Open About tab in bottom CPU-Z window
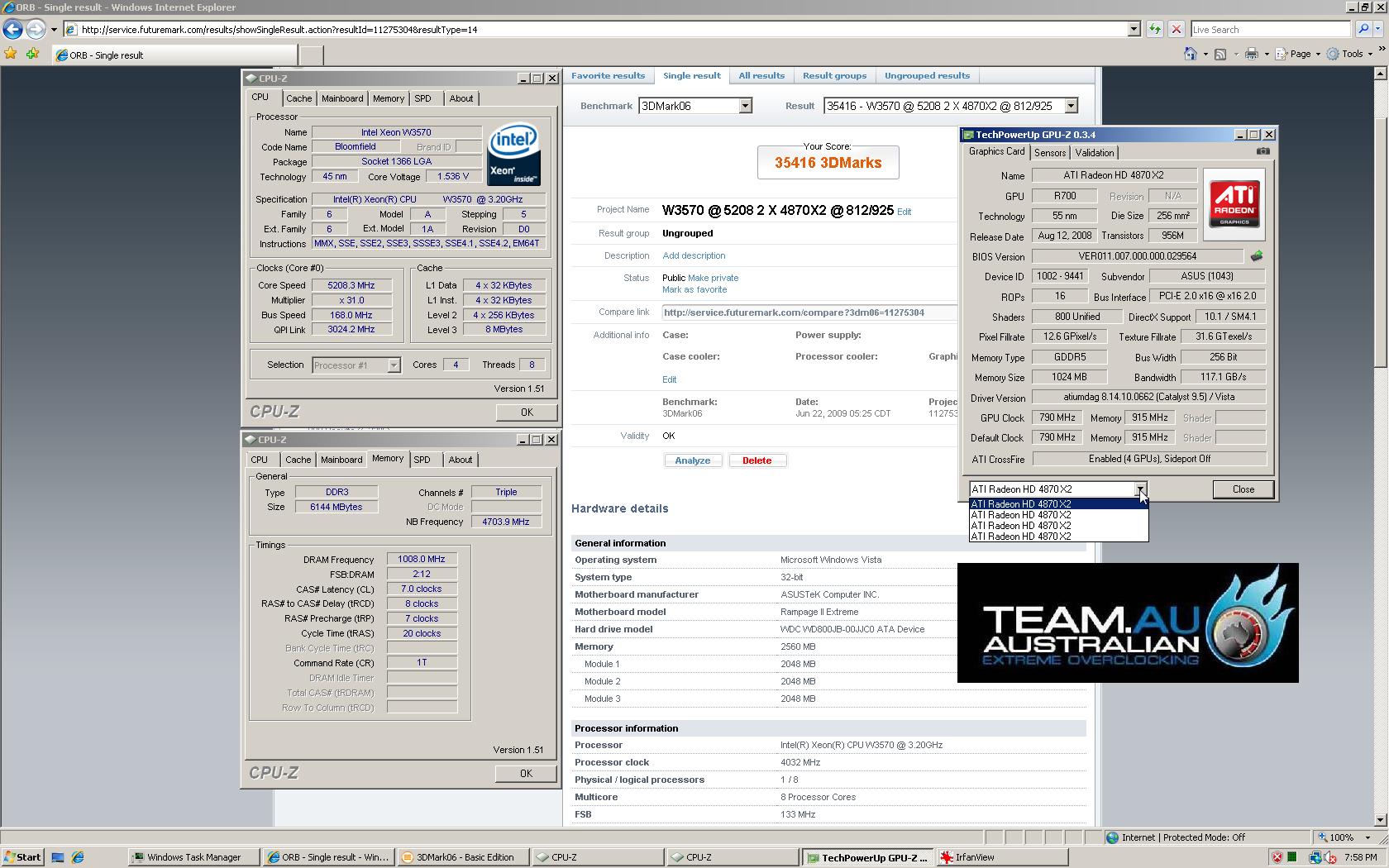 [x=461, y=460]
